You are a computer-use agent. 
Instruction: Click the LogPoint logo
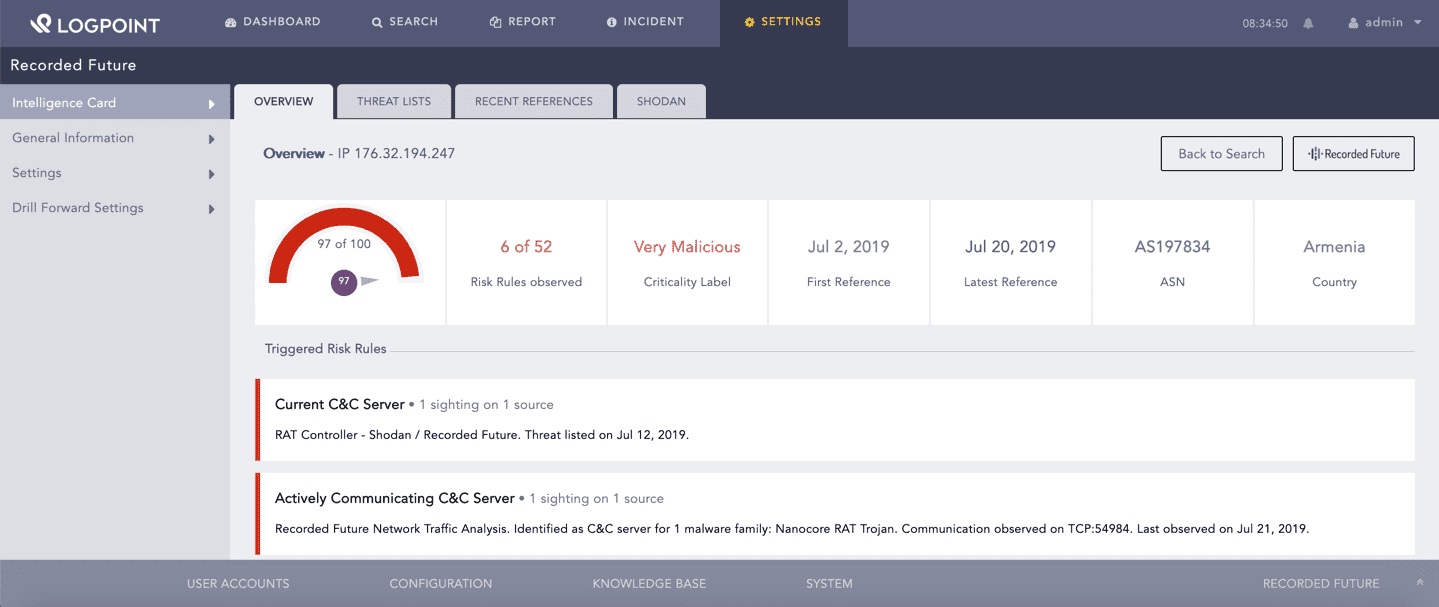[x=94, y=24]
